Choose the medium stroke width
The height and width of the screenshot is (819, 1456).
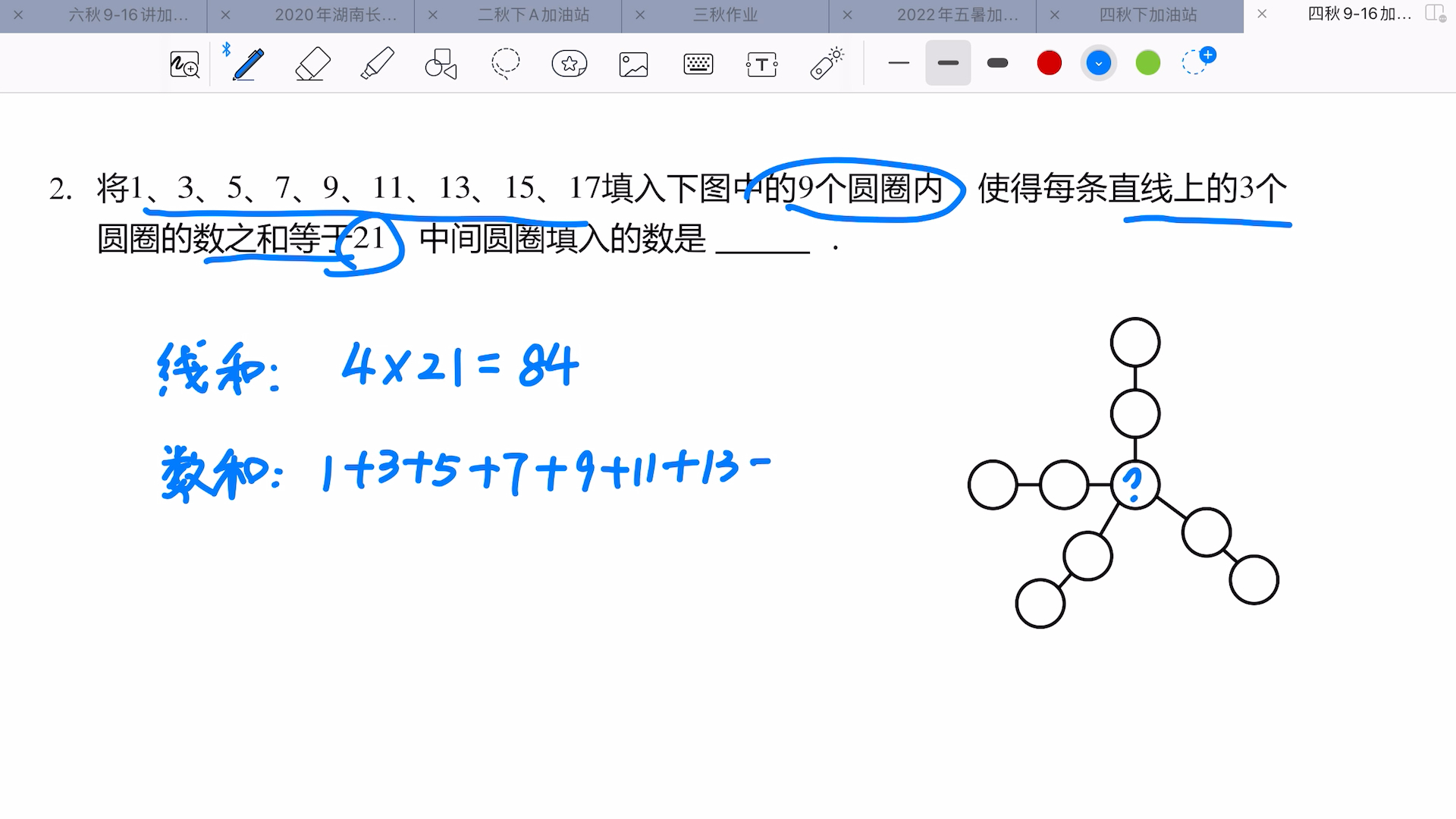point(948,63)
